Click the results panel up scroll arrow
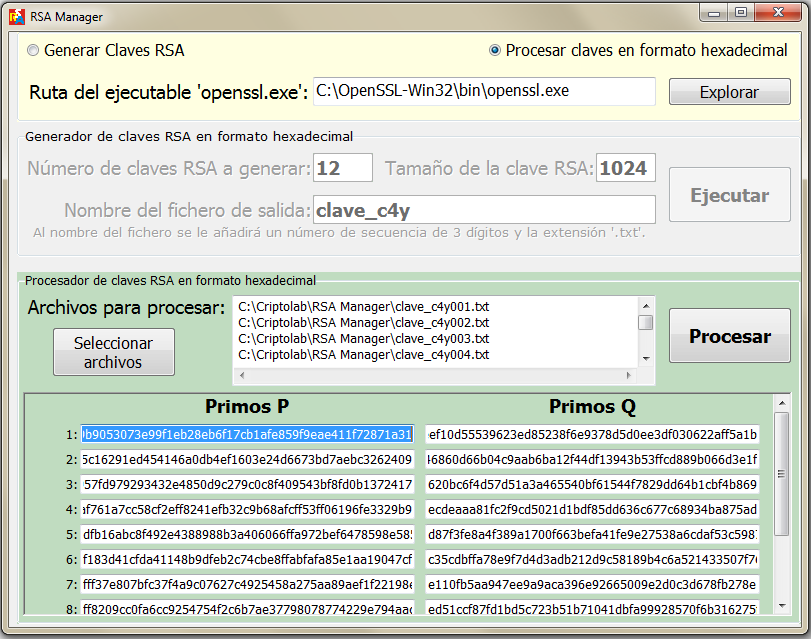This screenshot has height=639, width=811. (x=781, y=406)
